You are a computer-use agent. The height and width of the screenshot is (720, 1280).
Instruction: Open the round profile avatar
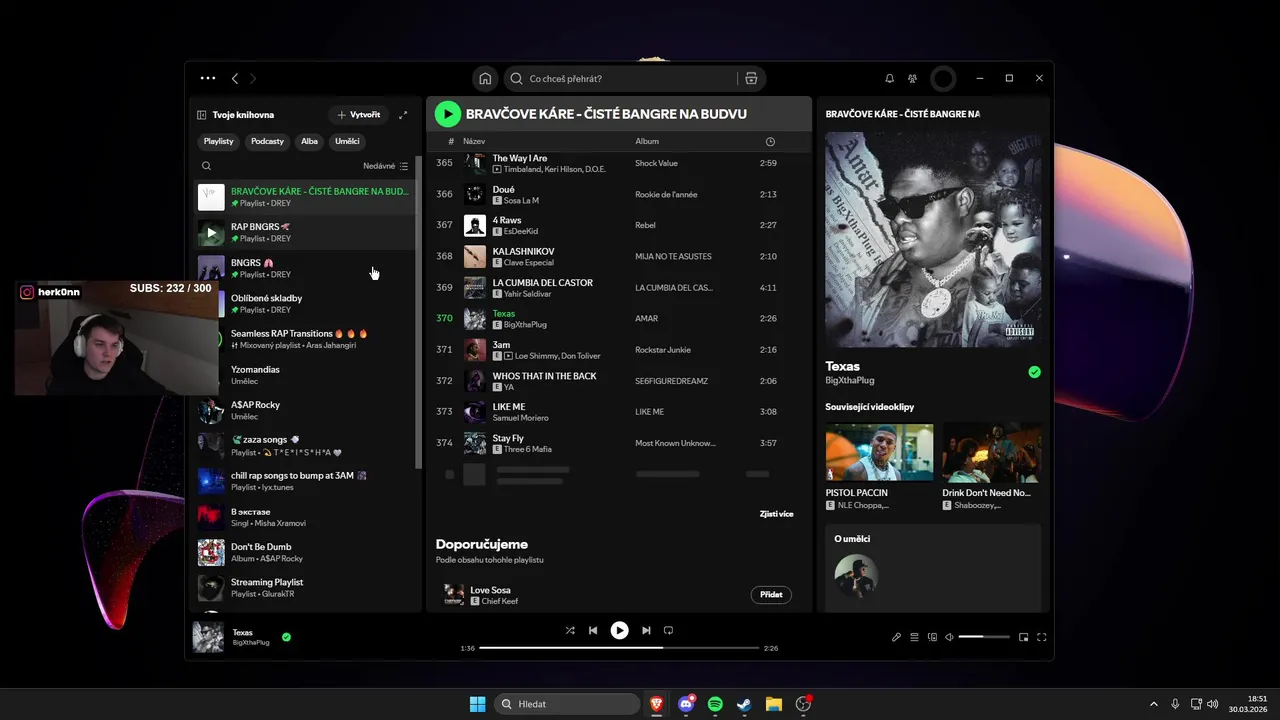[943, 78]
